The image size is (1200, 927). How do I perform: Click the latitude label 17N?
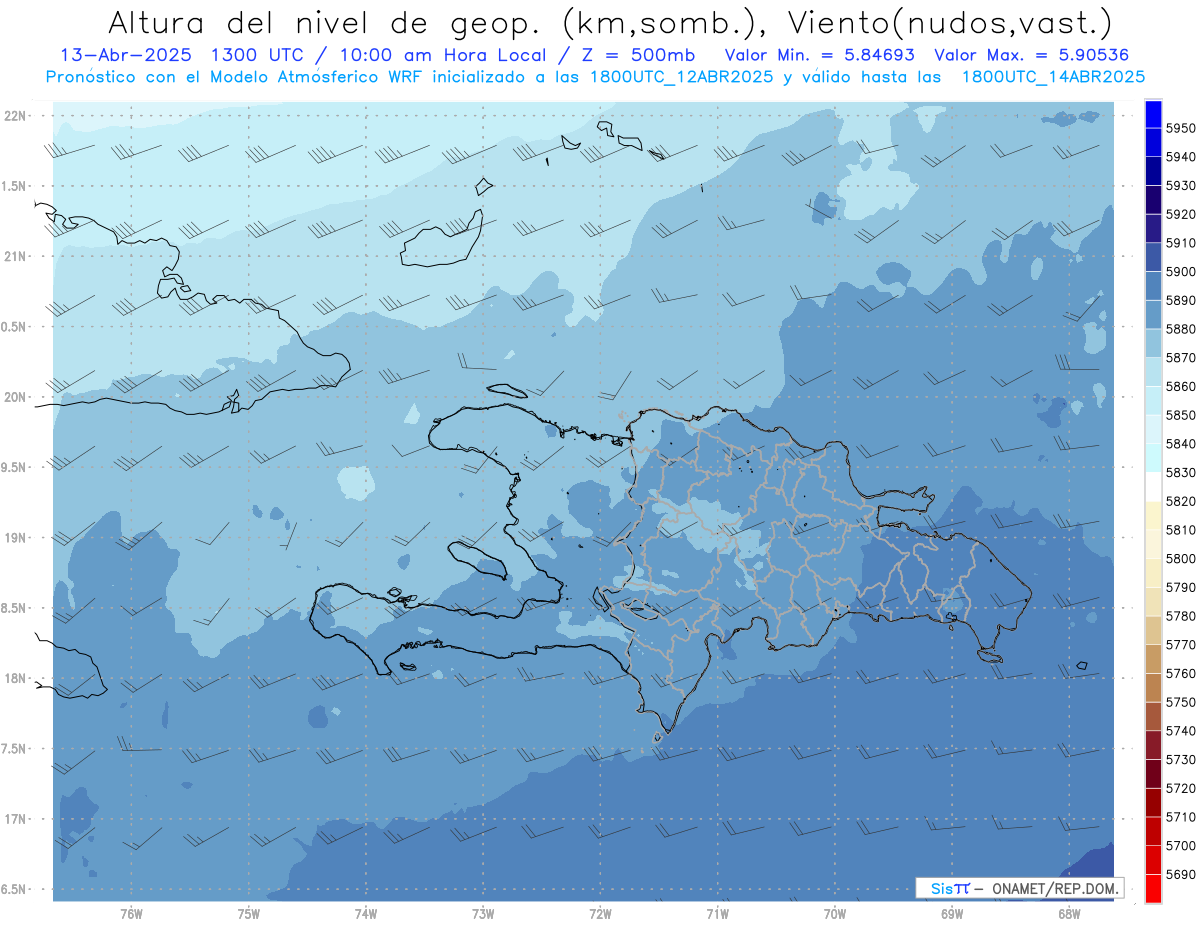[x=17, y=819]
